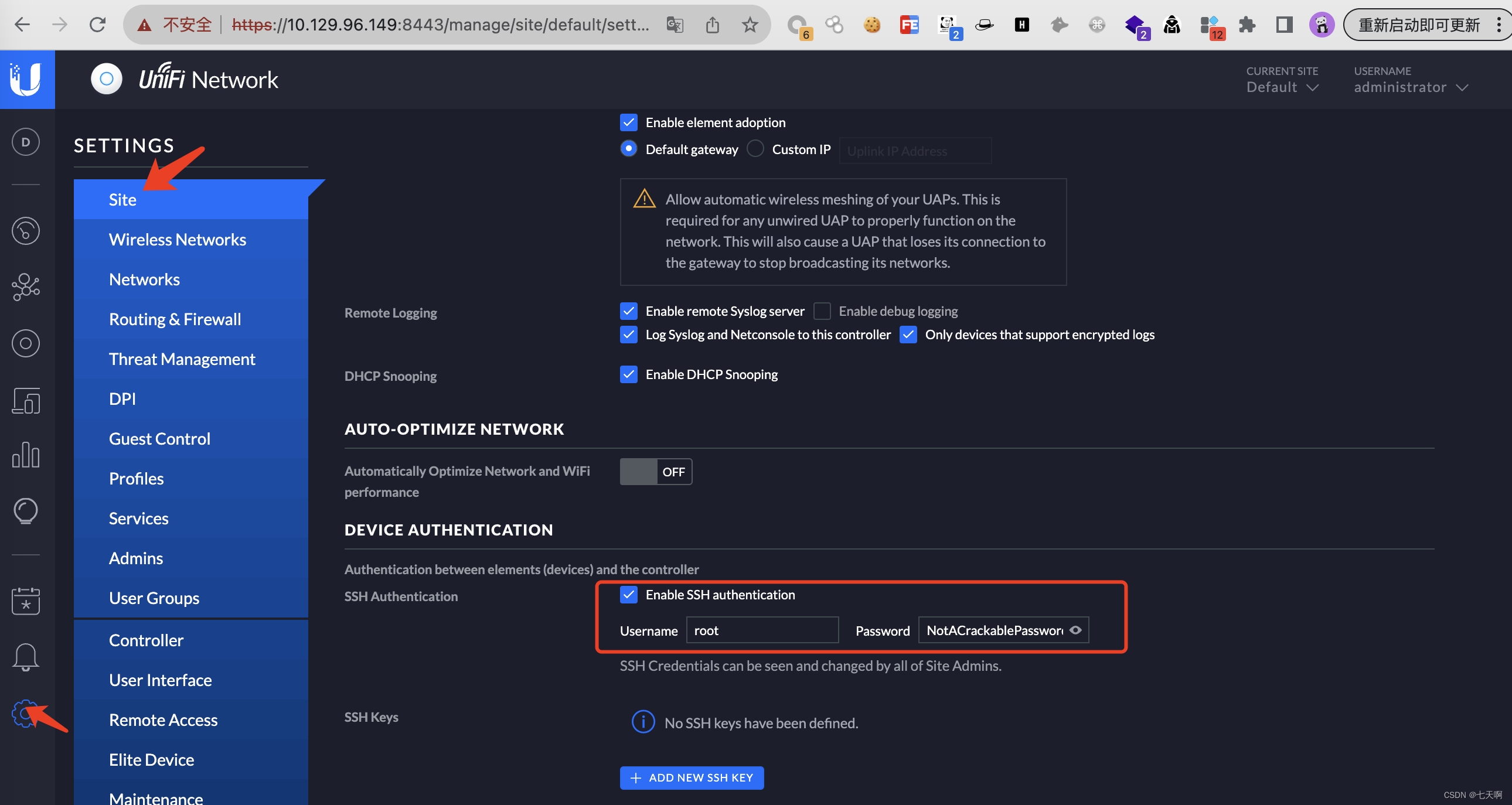Open Routing & Firewall settings
Viewport: 1512px width, 805px height.
pyautogui.click(x=191, y=319)
